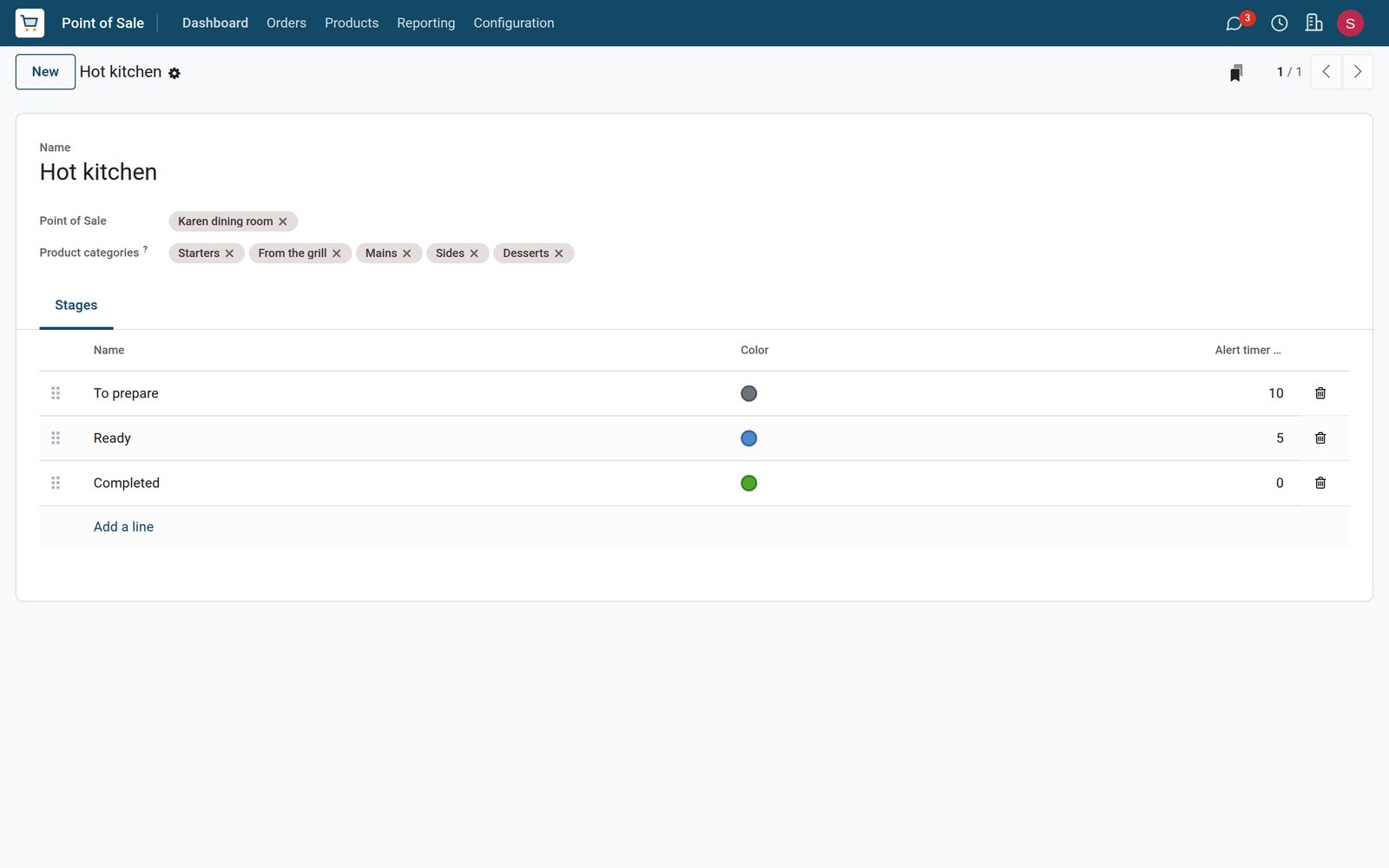Select the Stages tab

coord(76,306)
